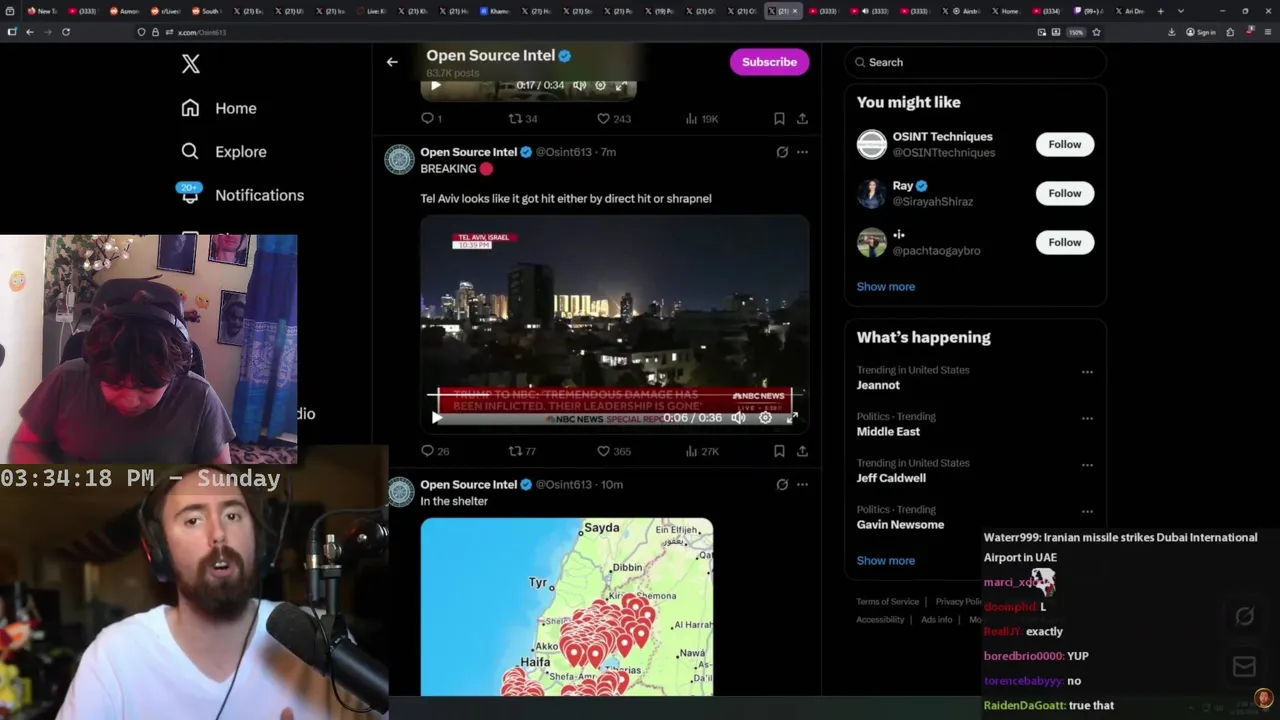Play the top video at 0:17
The height and width of the screenshot is (720, 1280).
(435, 85)
